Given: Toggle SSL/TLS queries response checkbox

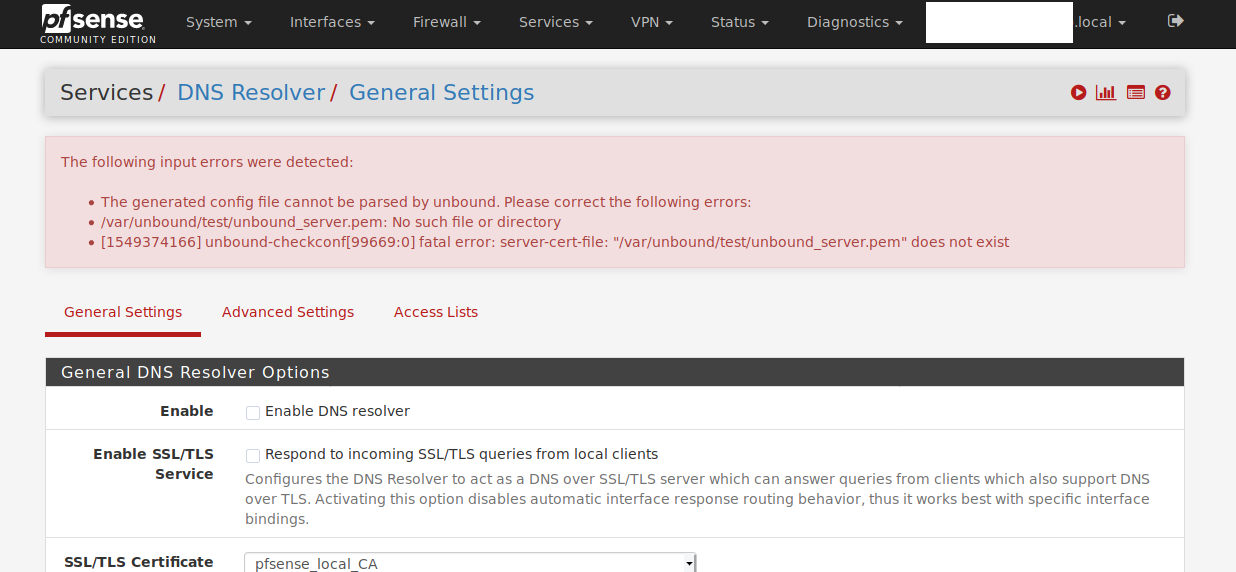Looking at the screenshot, I should click(253, 455).
